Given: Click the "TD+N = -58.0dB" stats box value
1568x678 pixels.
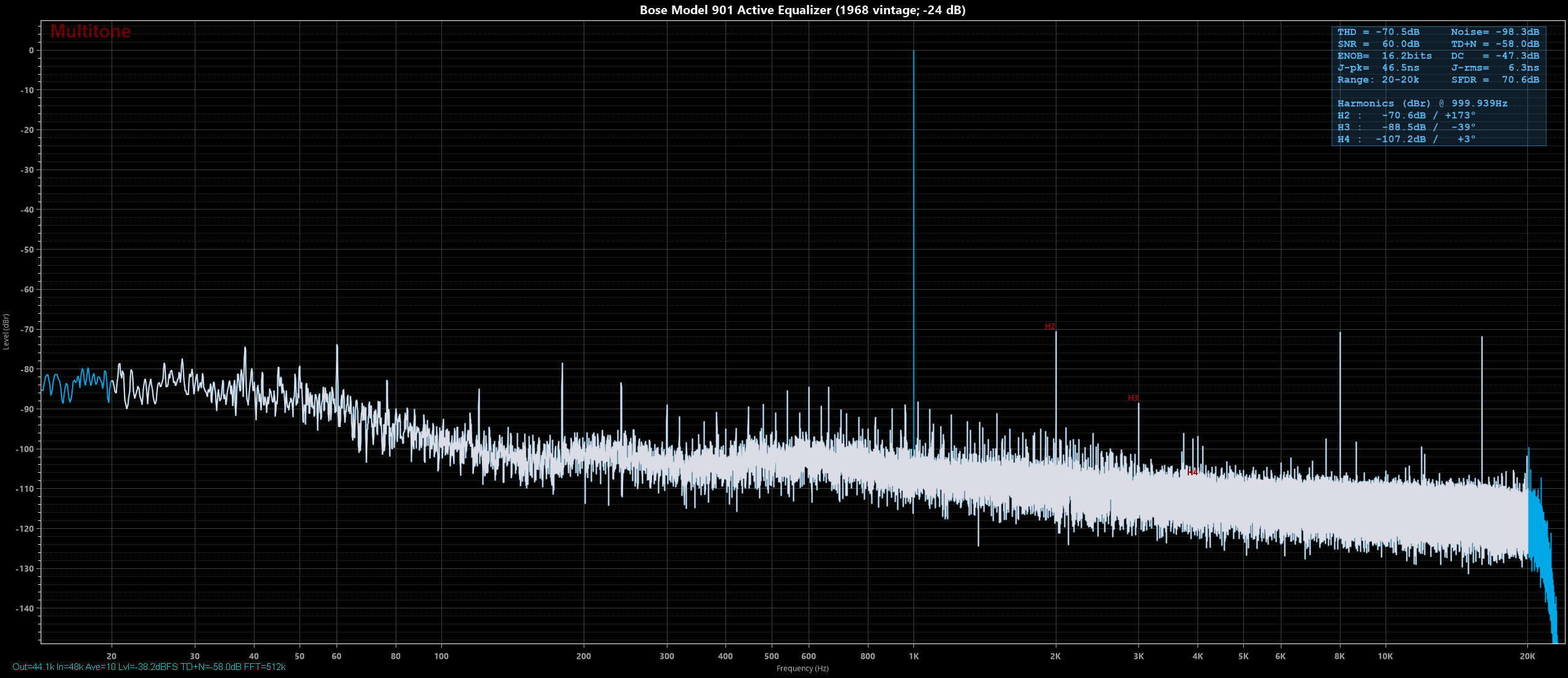Looking at the screenshot, I should (x=1495, y=44).
